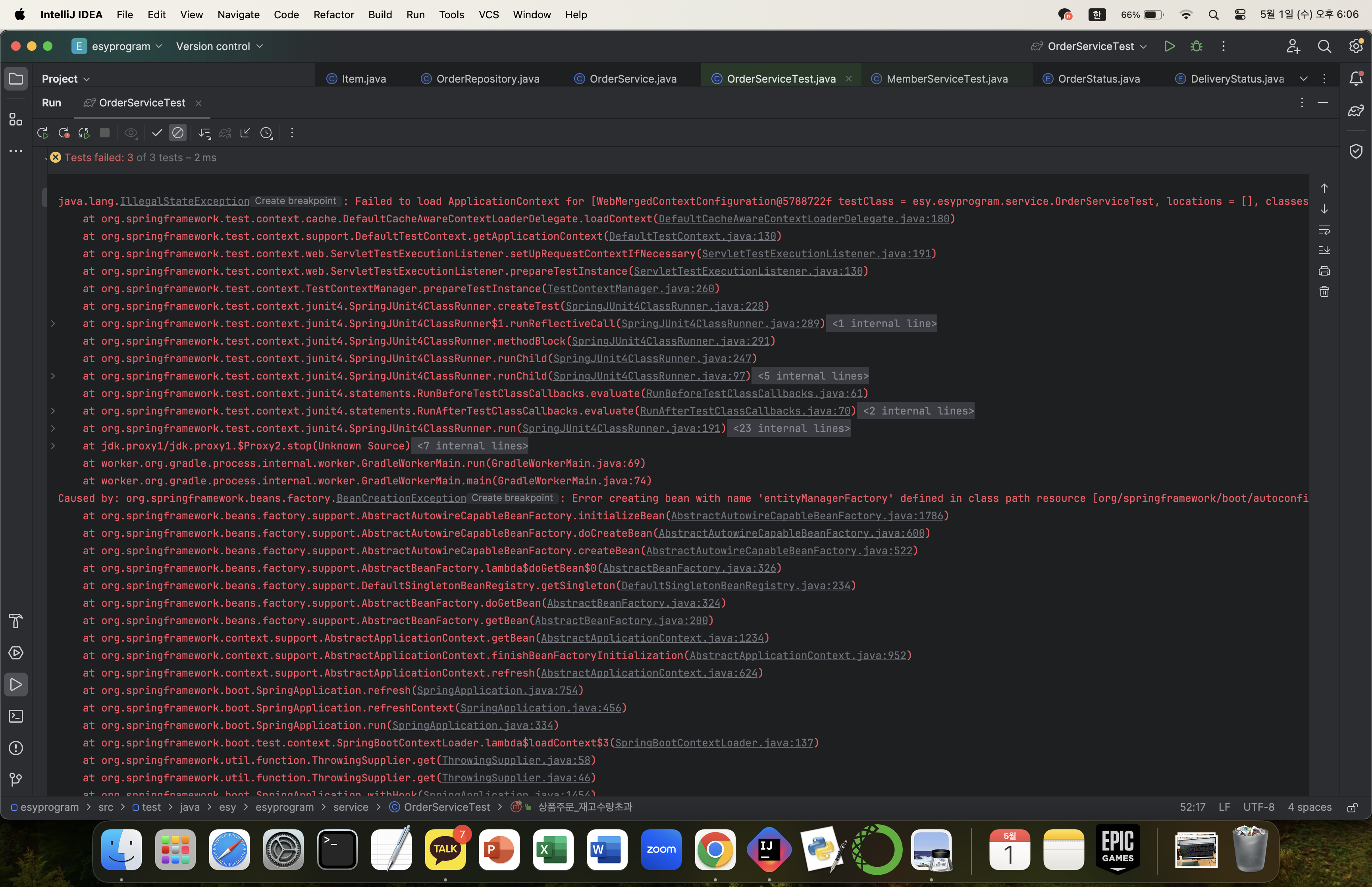Open the Gradle tool window icon
1372x887 pixels.
click(x=1356, y=111)
